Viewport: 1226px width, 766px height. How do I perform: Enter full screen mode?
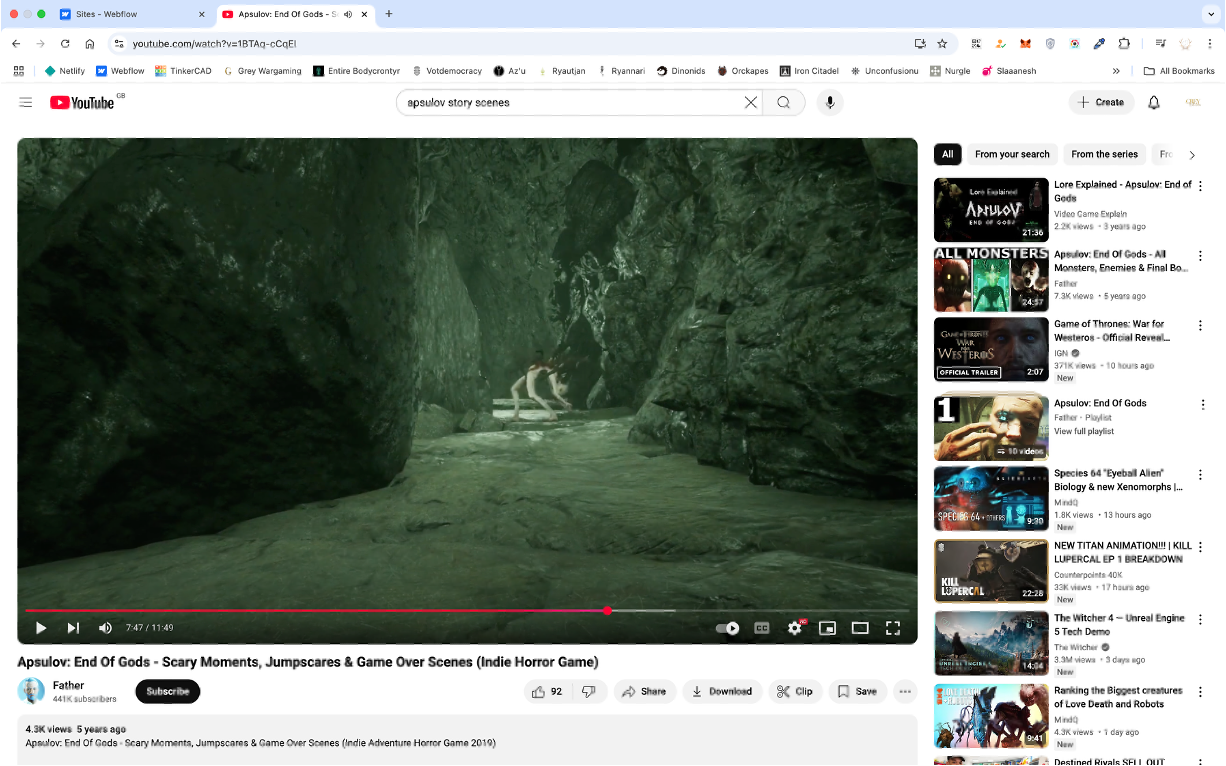click(893, 628)
